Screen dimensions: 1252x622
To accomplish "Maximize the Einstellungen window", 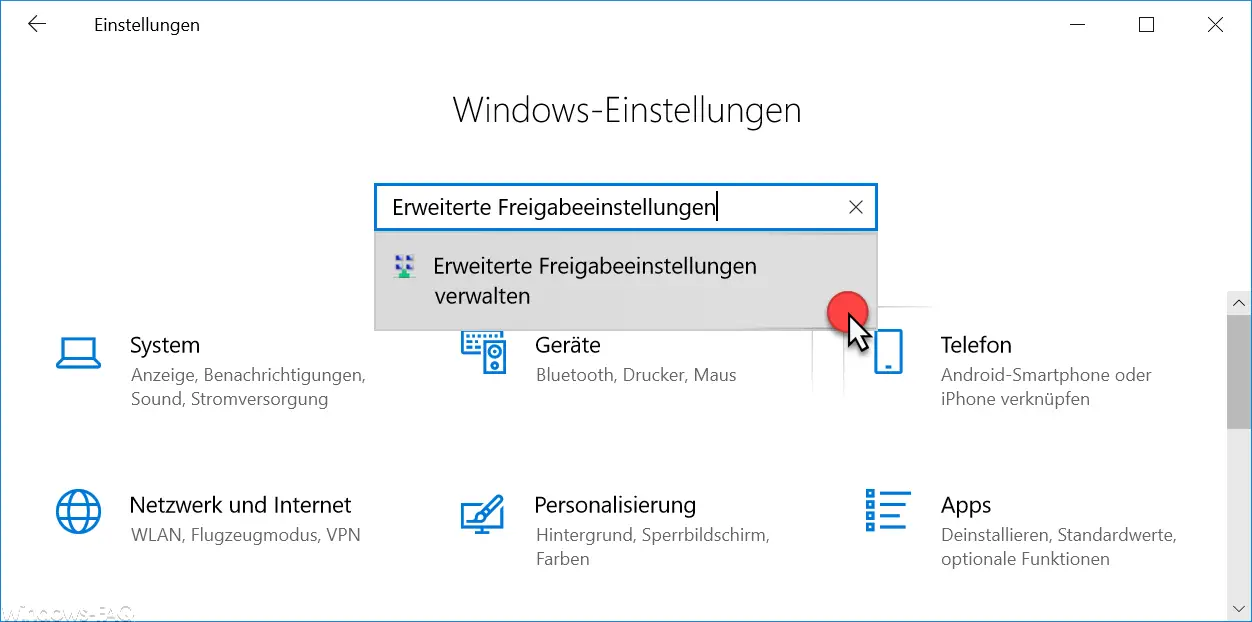I will pyautogui.click(x=1146, y=25).
